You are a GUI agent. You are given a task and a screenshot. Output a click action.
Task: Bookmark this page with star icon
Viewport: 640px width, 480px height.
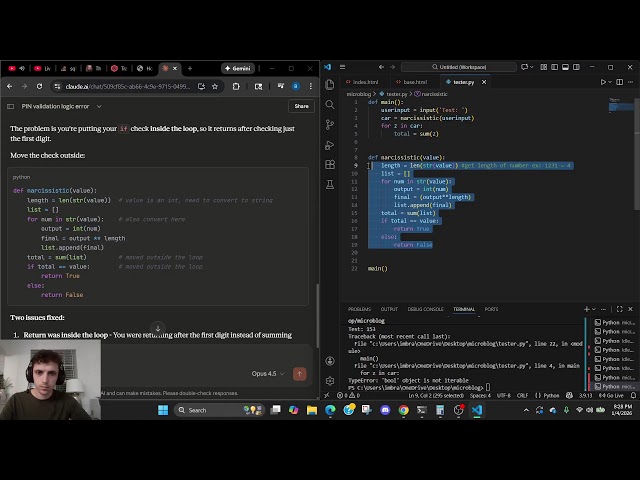(x=215, y=86)
